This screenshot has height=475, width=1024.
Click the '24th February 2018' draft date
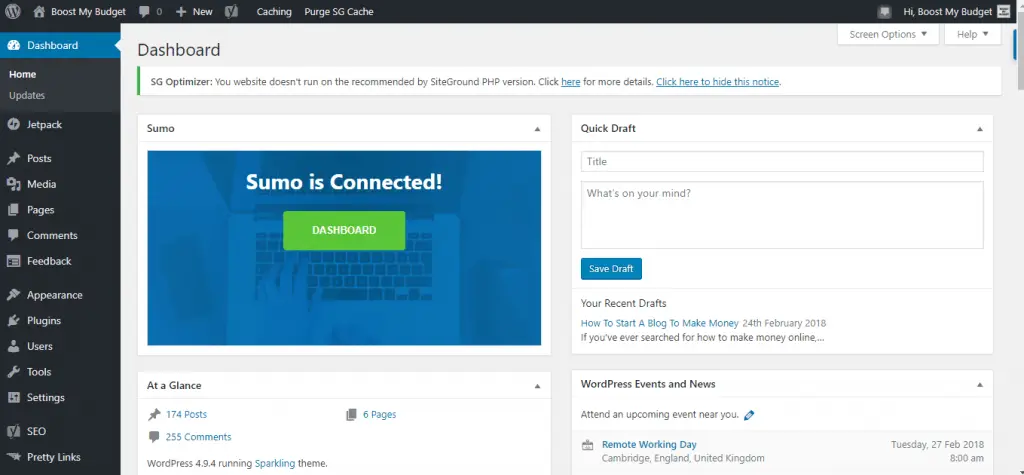(784, 323)
